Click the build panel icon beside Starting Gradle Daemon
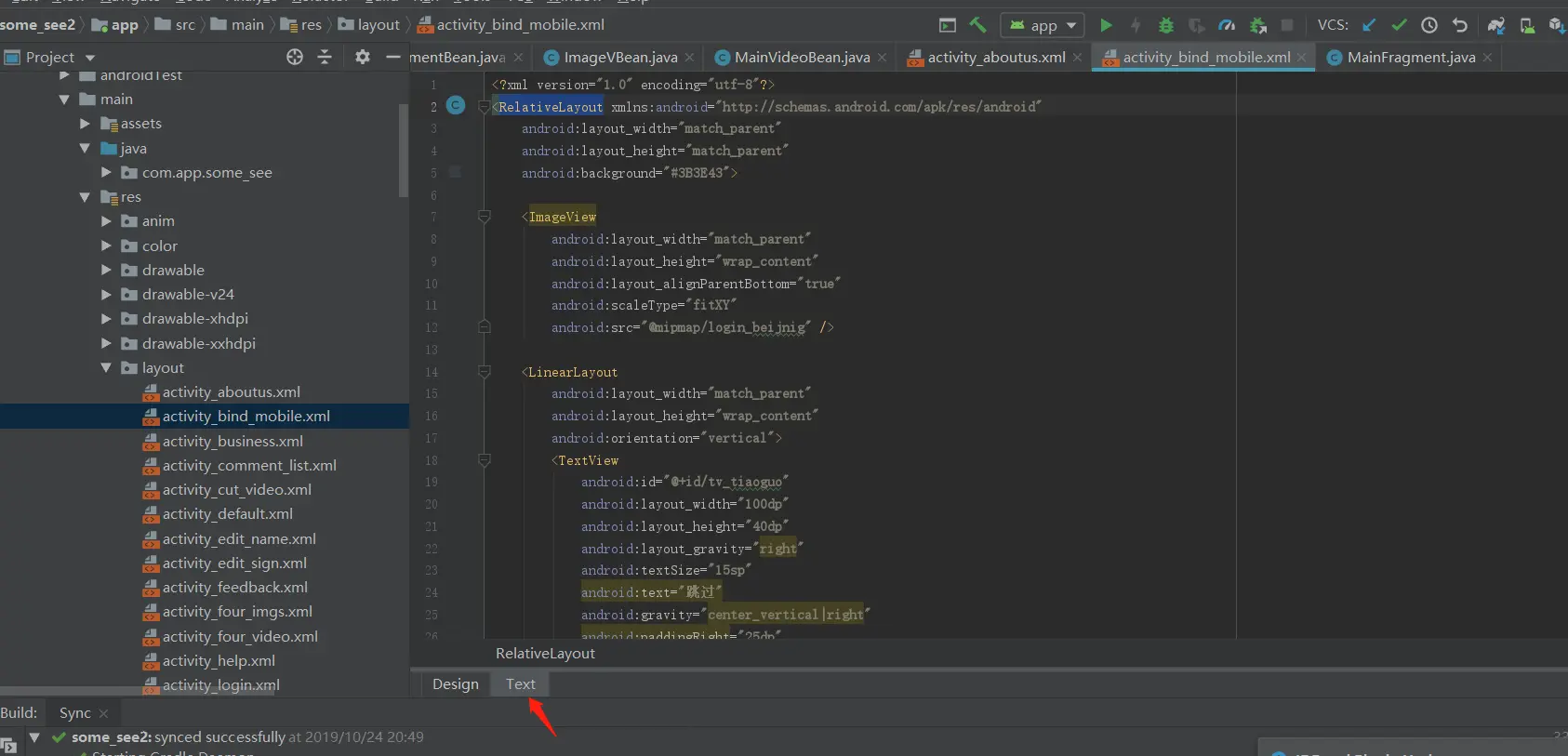This screenshot has height=756, width=1568. (8, 746)
